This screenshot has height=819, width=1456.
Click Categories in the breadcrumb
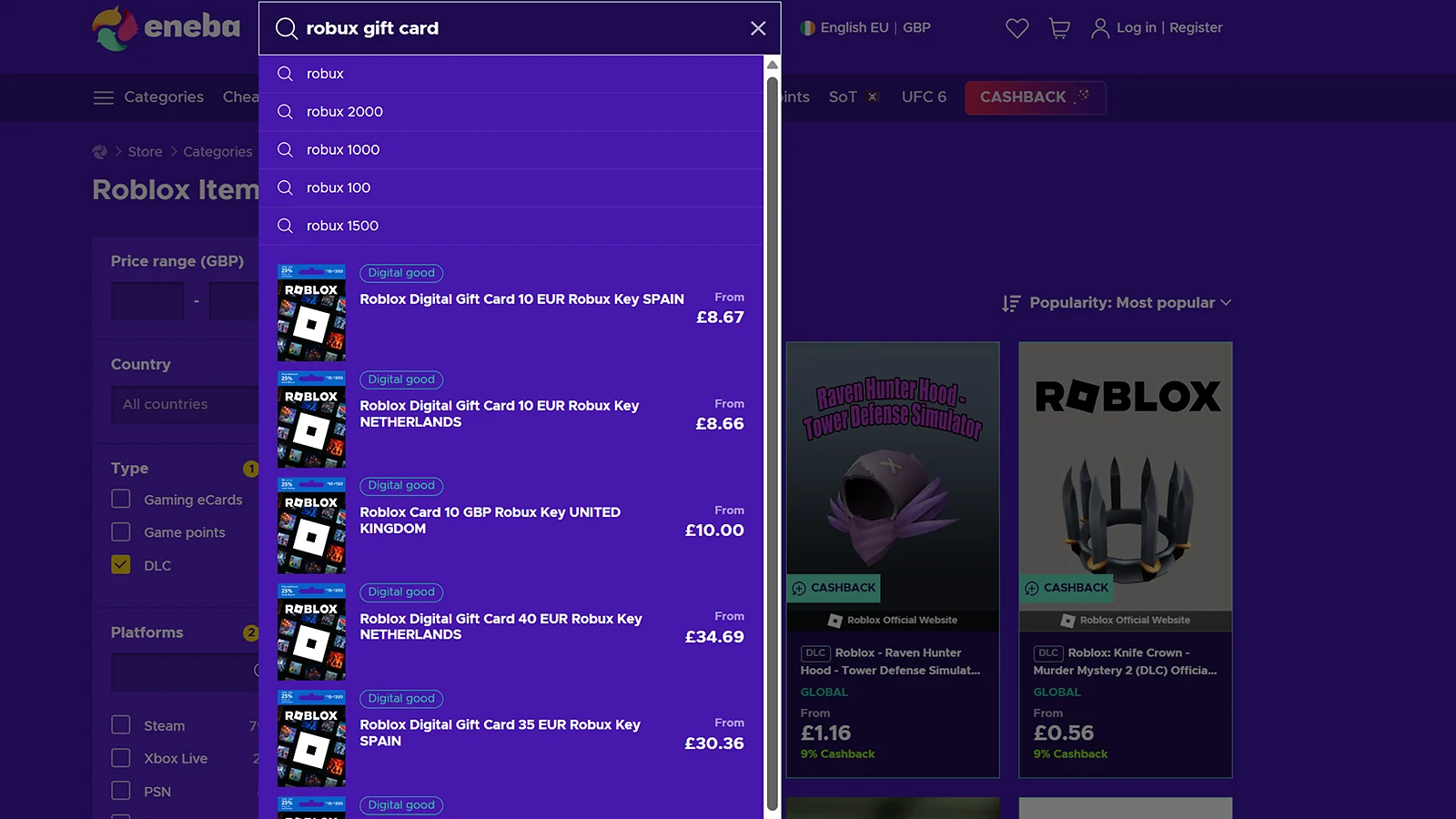[217, 152]
